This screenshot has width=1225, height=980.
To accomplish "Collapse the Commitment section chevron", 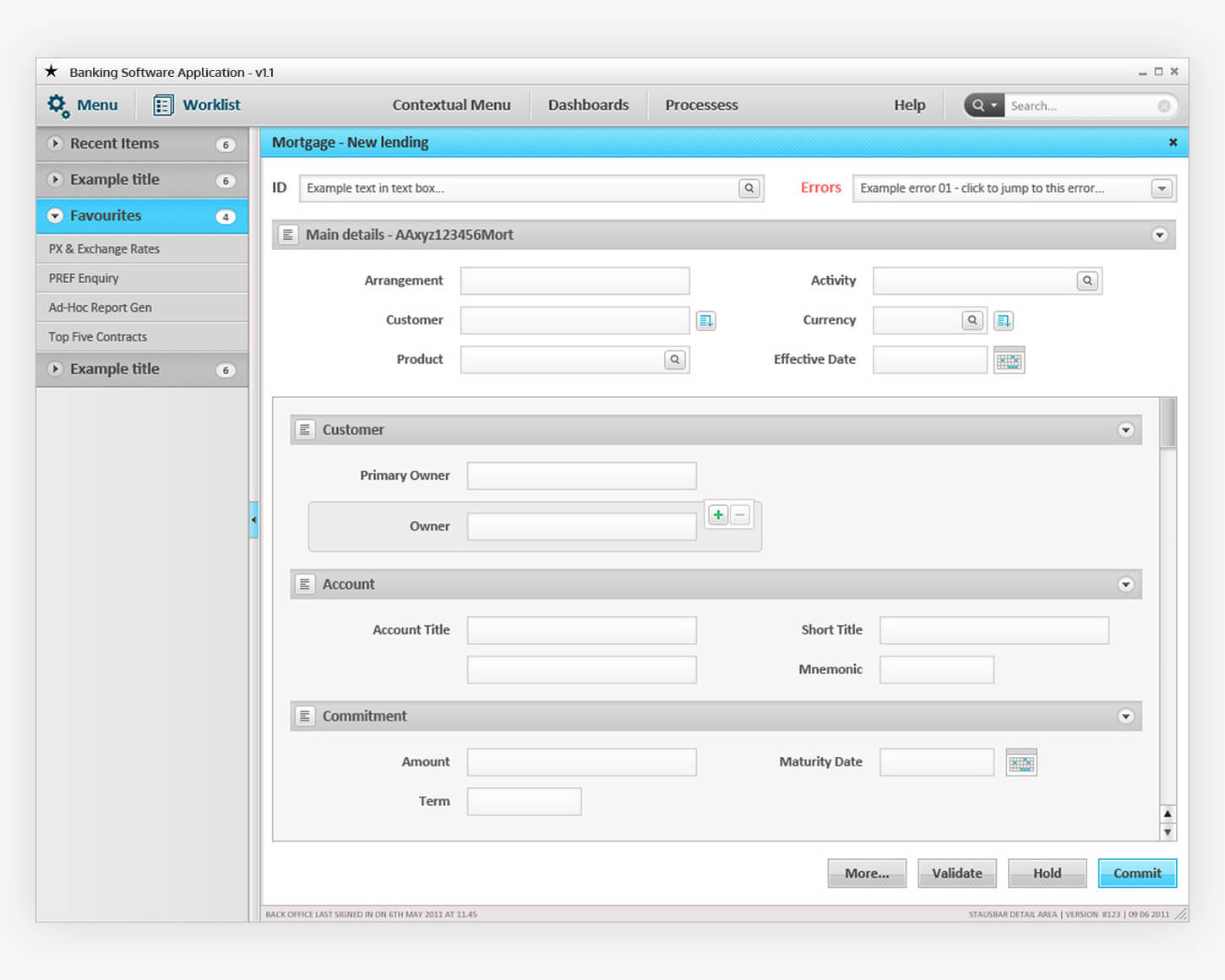I will pos(1125,716).
